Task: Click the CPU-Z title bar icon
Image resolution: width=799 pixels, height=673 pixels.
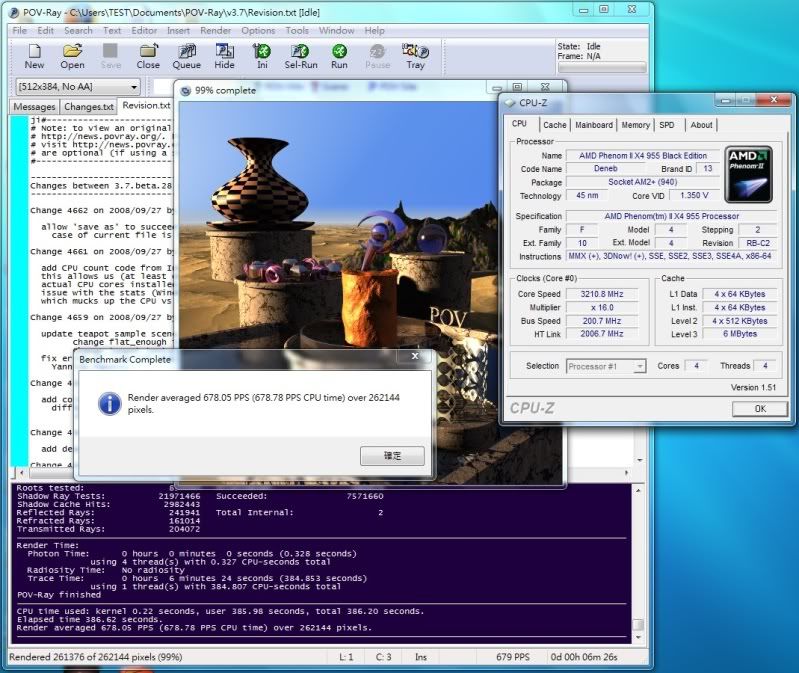Action: click(510, 103)
